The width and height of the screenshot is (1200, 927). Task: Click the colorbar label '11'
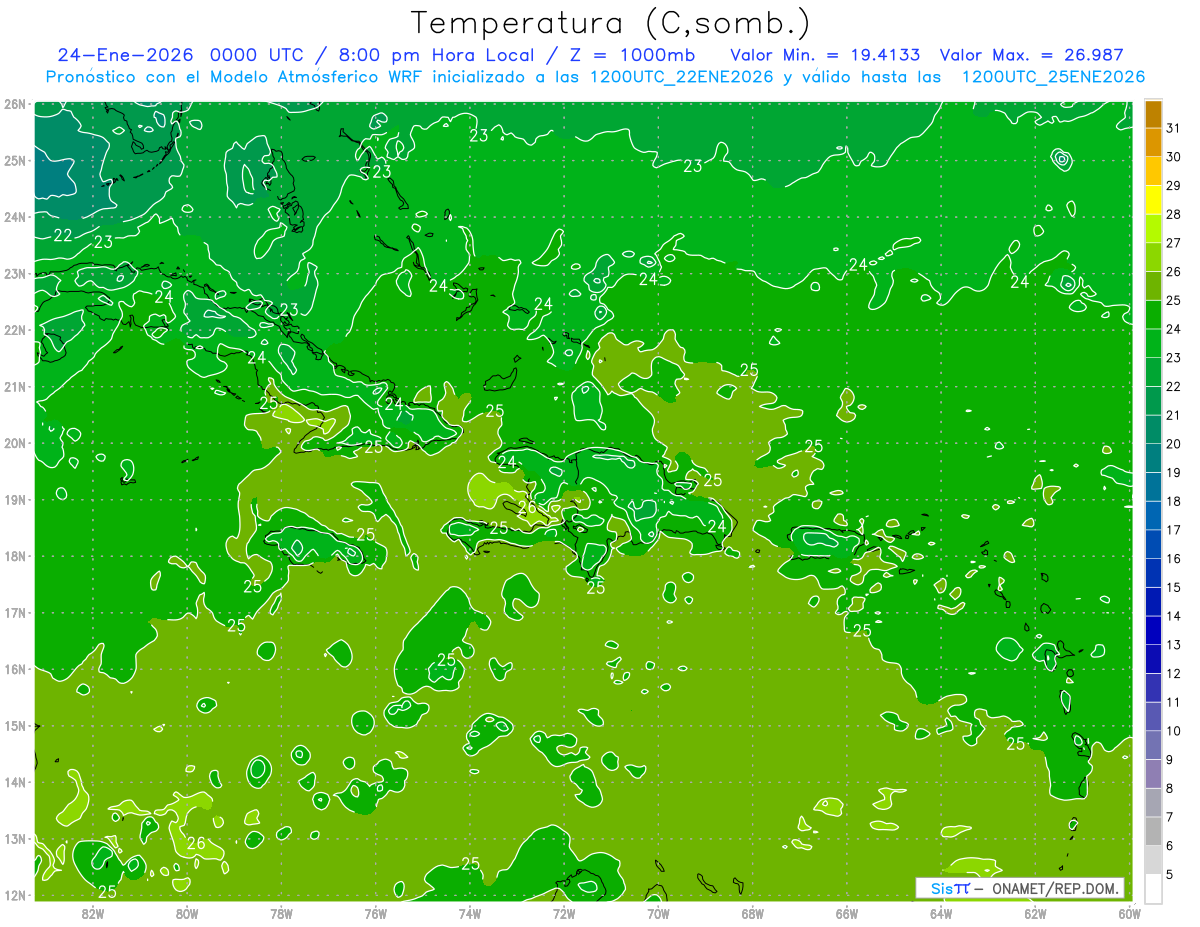tap(1173, 702)
